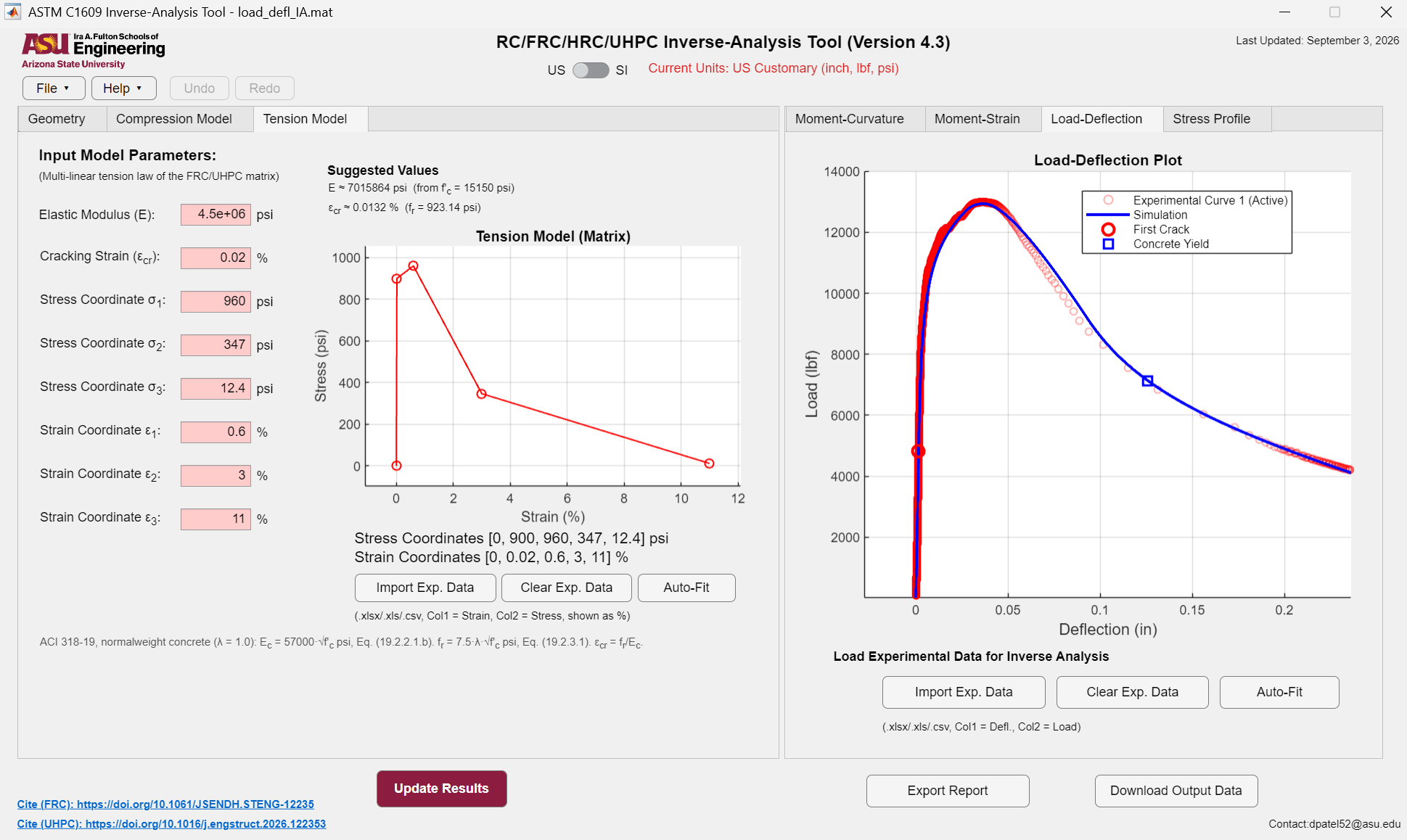The image size is (1407, 840).
Task: Click the Download Output Data button
Action: tap(1176, 791)
